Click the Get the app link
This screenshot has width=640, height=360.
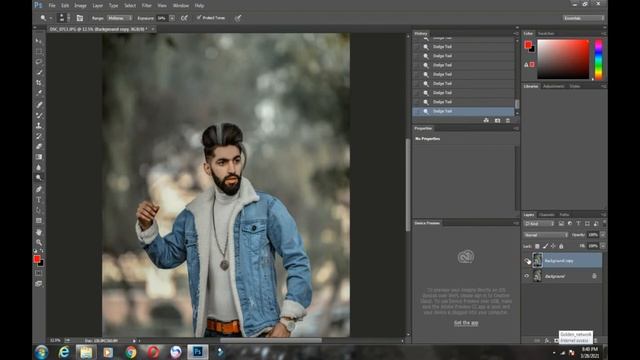tap(466, 323)
